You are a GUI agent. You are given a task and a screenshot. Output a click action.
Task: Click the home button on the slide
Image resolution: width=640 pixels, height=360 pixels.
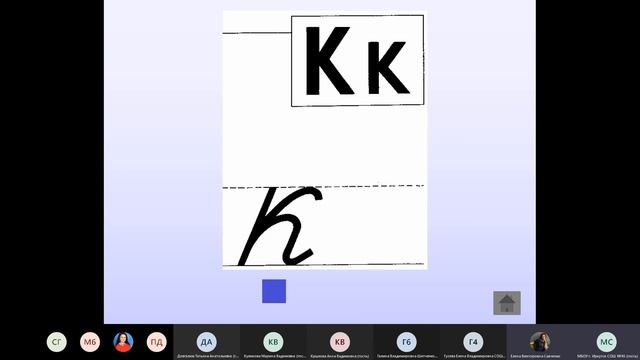point(507,303)
